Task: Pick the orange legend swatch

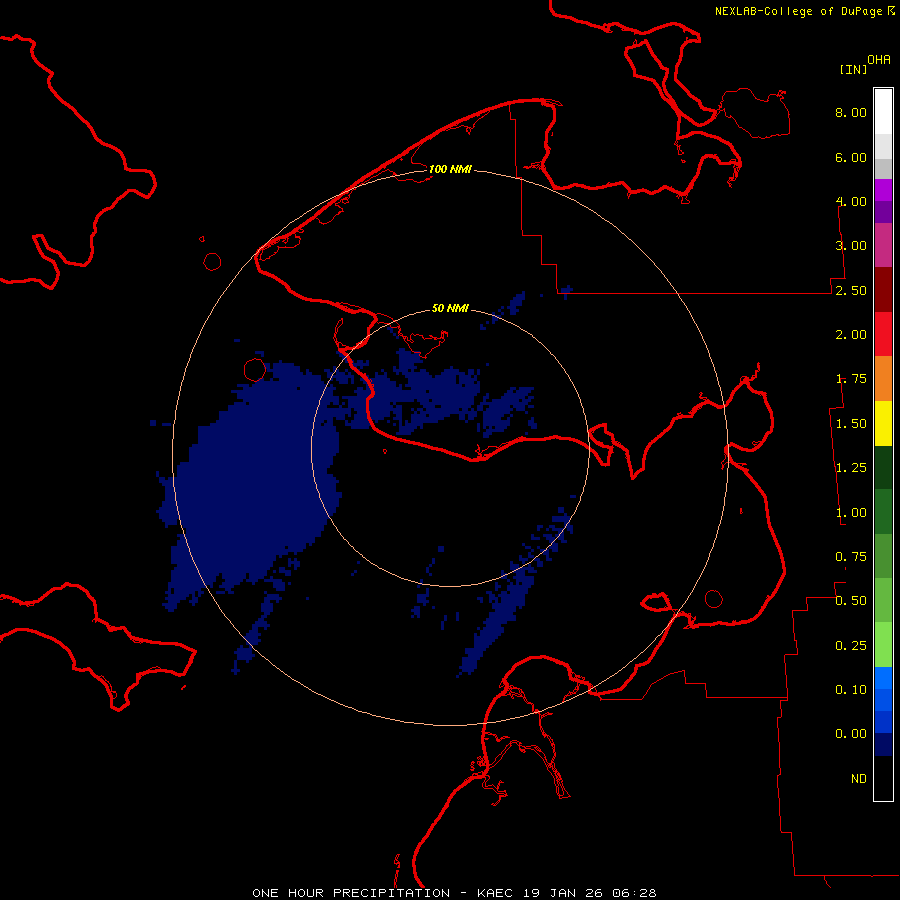Action: coord(883,379)
